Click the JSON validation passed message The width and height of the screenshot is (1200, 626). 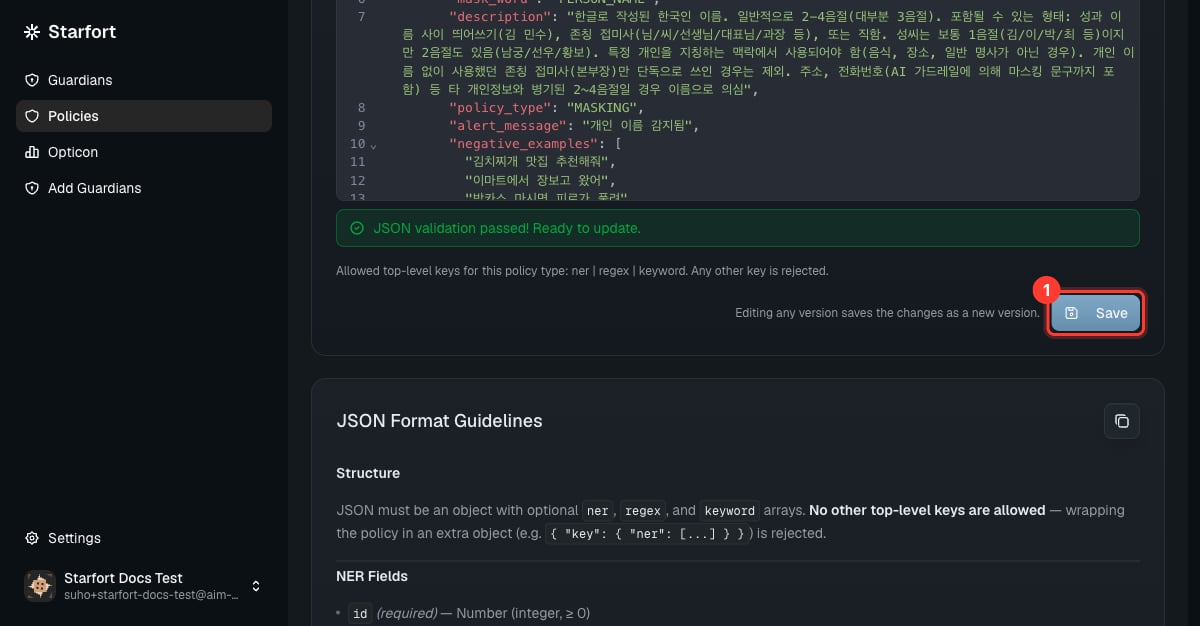[507, 228]
